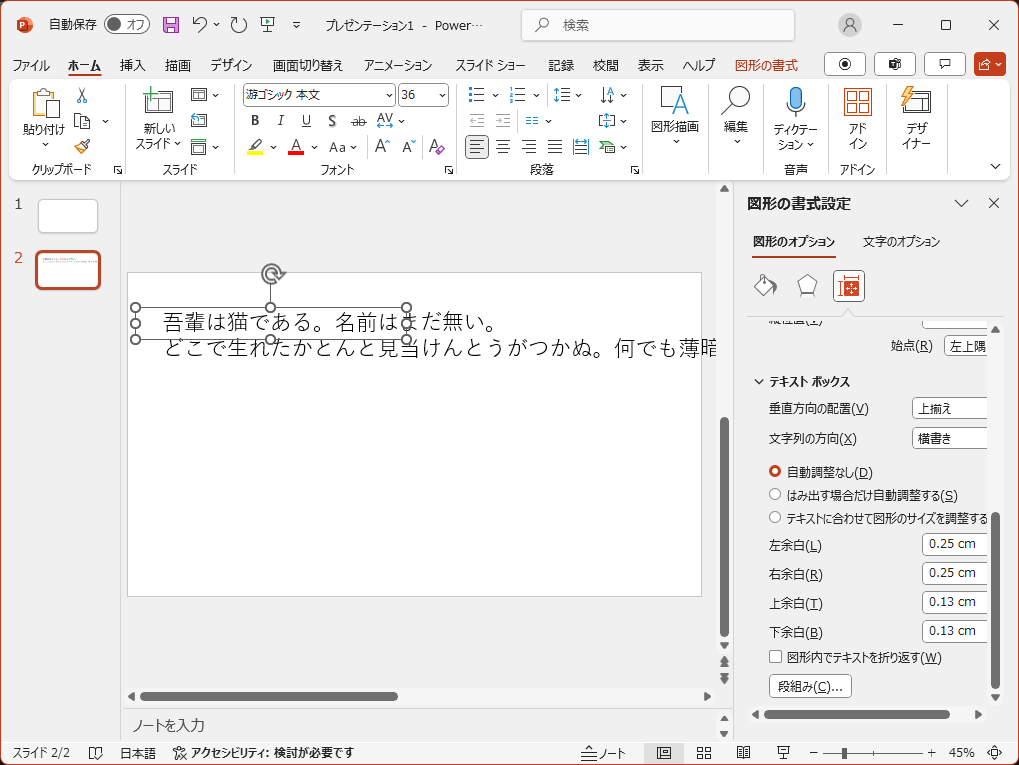Image resolution: width=1019 pixels, height=765 pixels.
Task: Click the ノート button in status bar
Action: (x=604, y=752)
